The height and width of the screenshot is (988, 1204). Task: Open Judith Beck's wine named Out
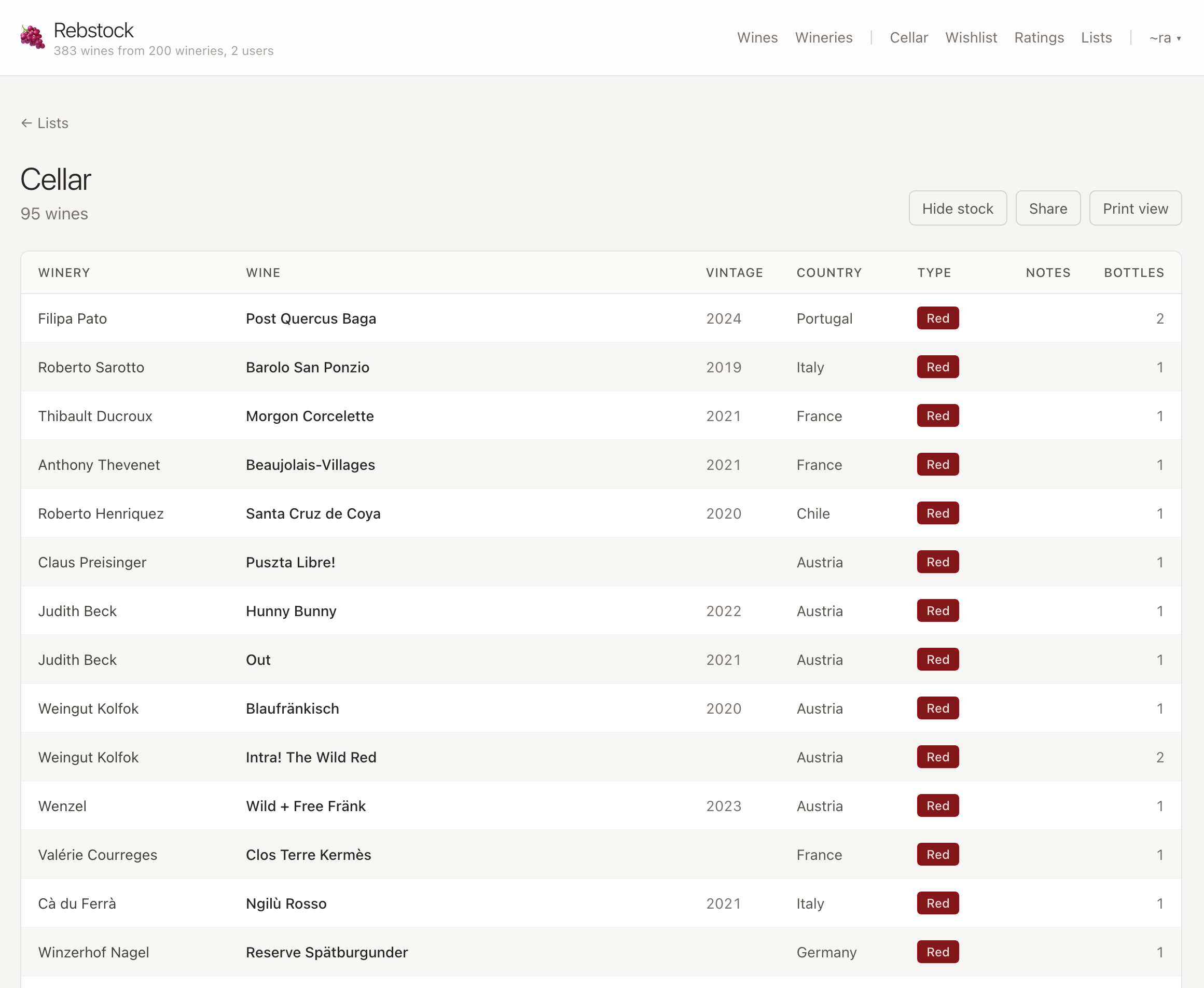(258, 660)
